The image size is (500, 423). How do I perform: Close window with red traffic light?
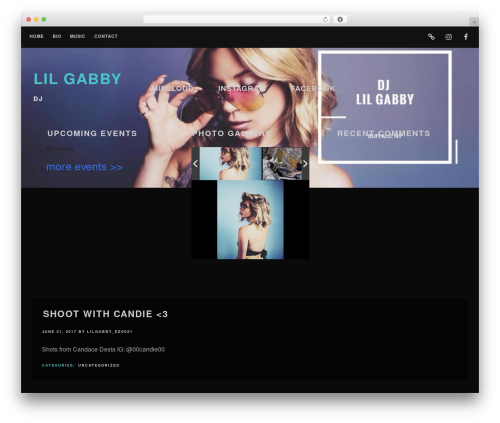29,20
